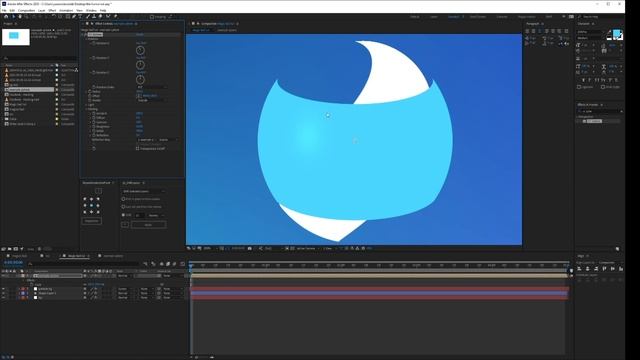The width and height of the screenshot is (640, 360).
Task: Click the last align icon in Align panel
Action: pos(621,269)
